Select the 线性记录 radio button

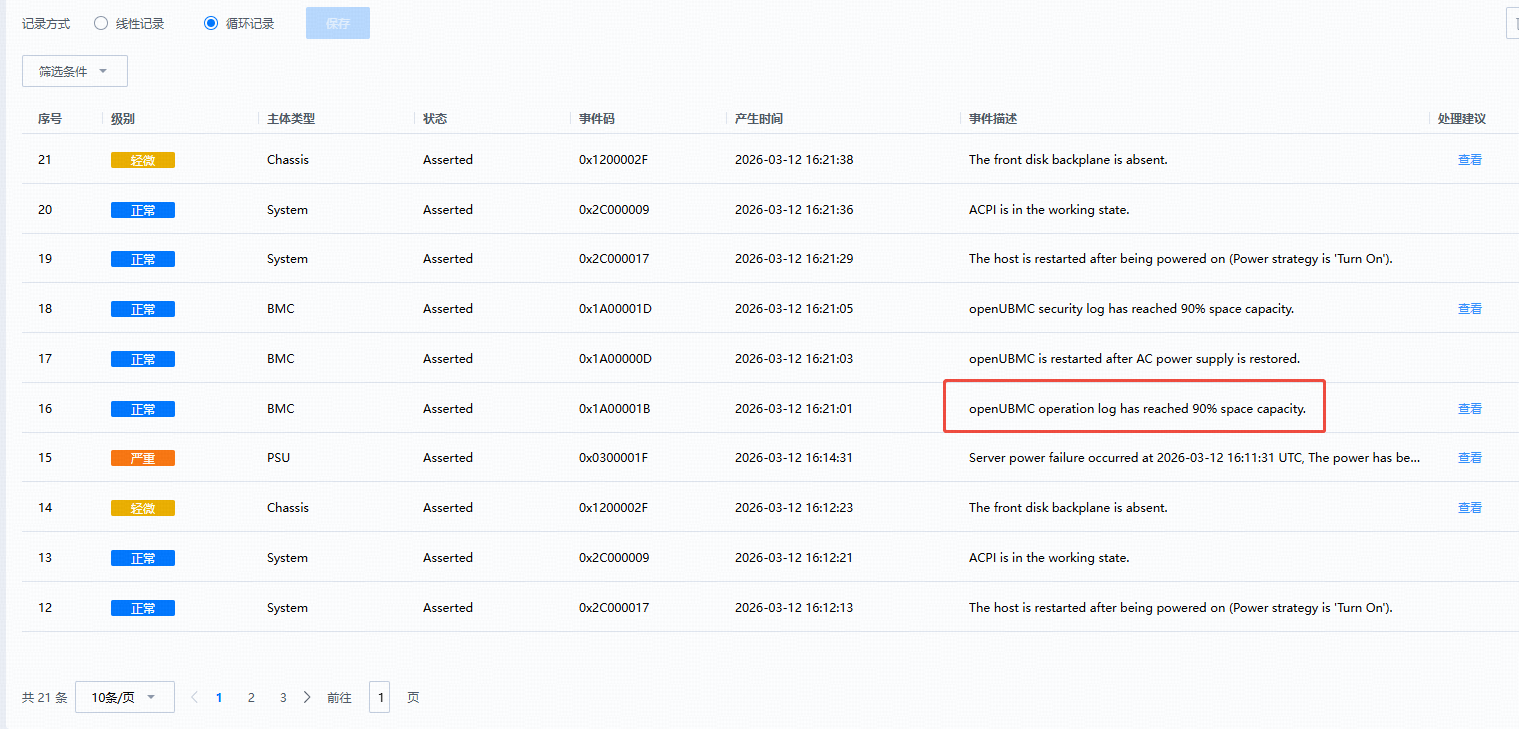(101, 23)
